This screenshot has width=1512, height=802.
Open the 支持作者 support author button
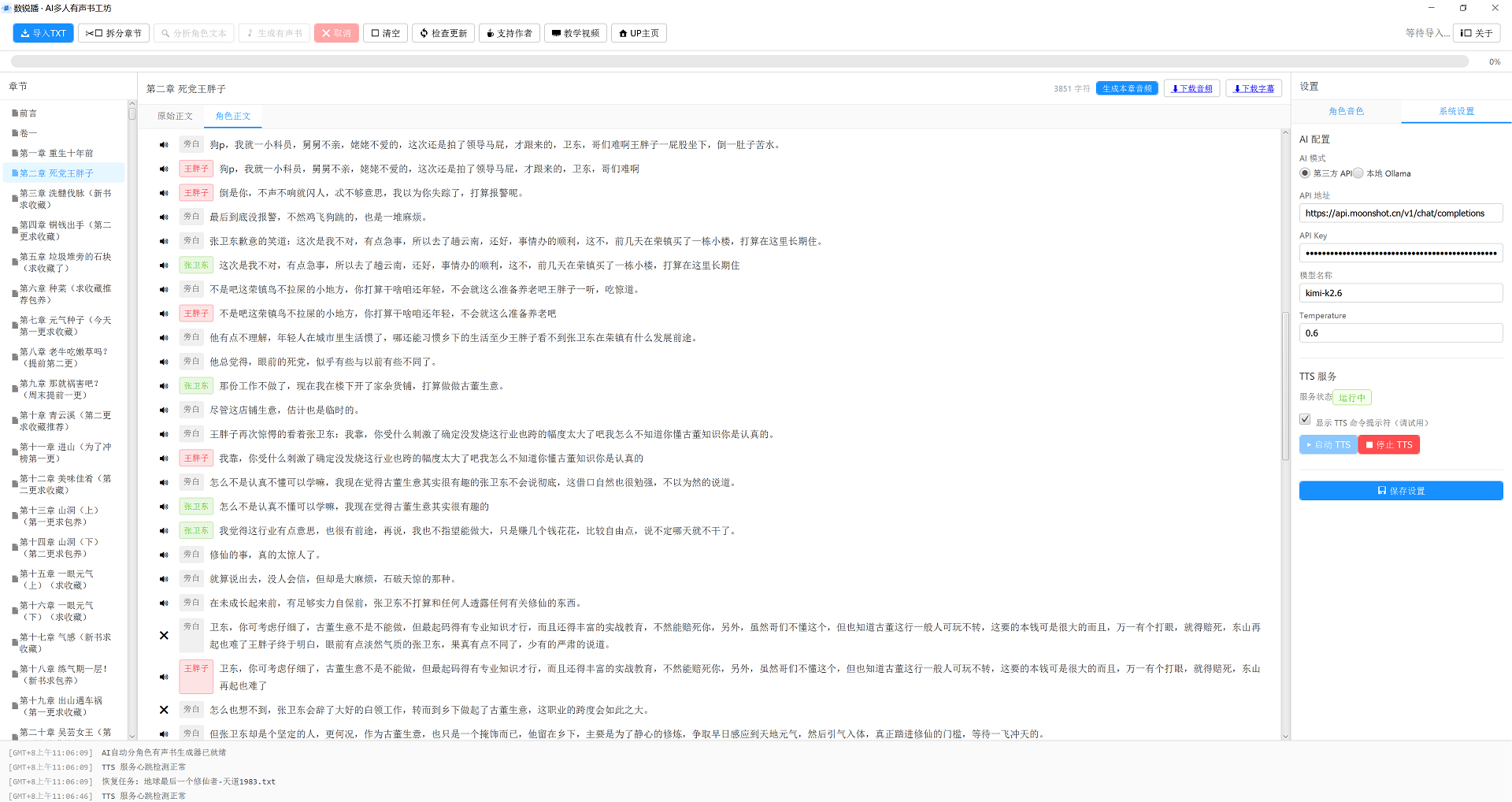[509, 33]
